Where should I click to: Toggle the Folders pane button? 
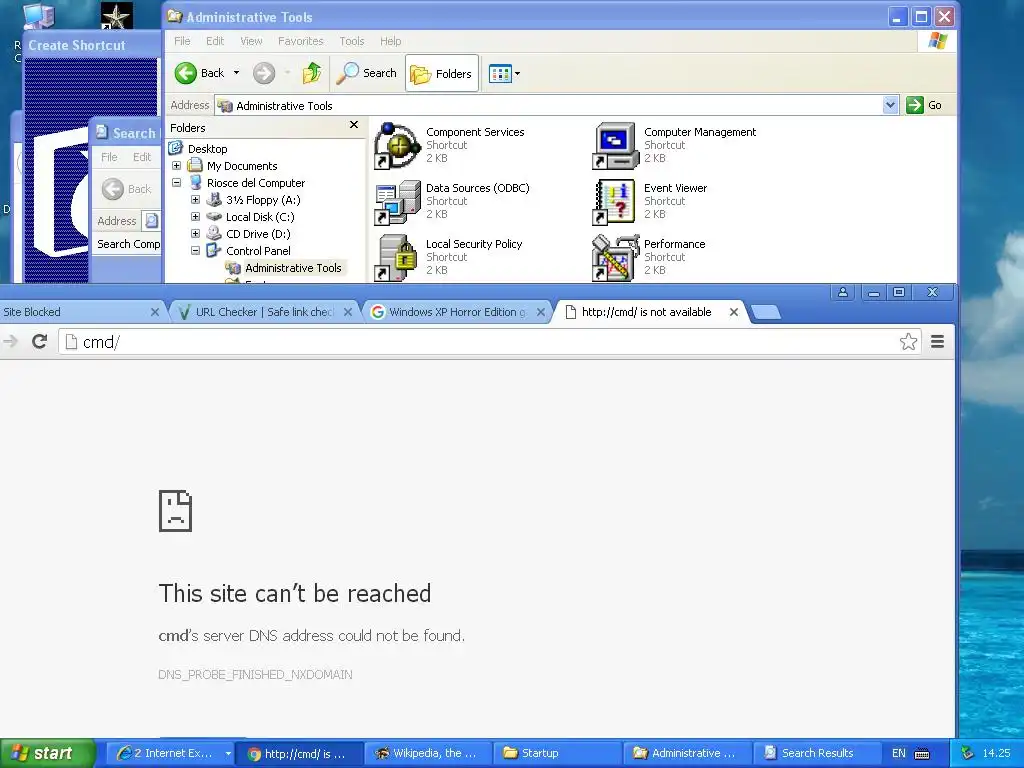point(441,73)
